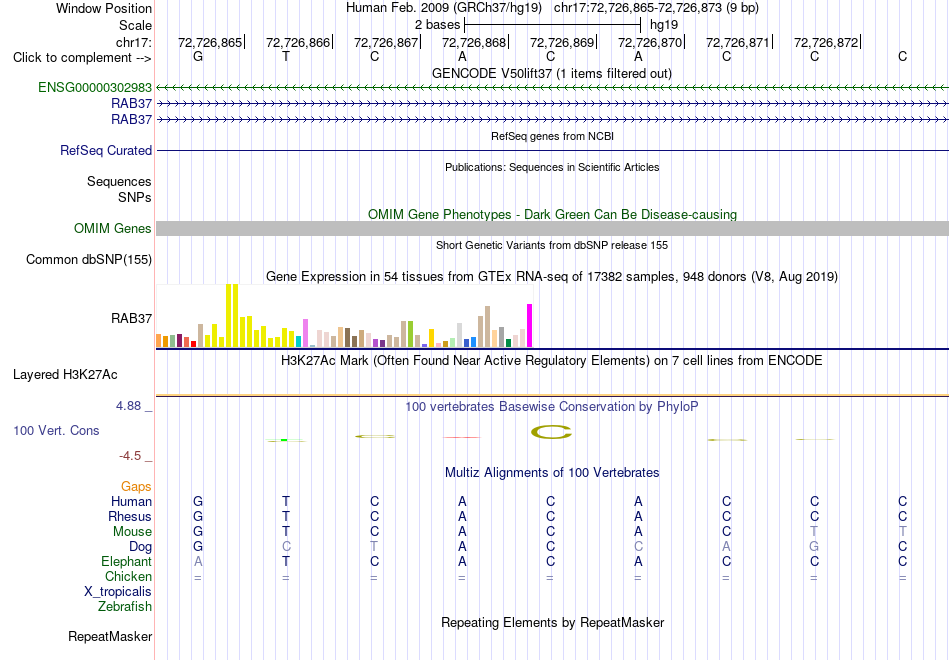Open 'Publications: Sequences in Scientific Articles' title
950x660 pixels.
(552, 167)
